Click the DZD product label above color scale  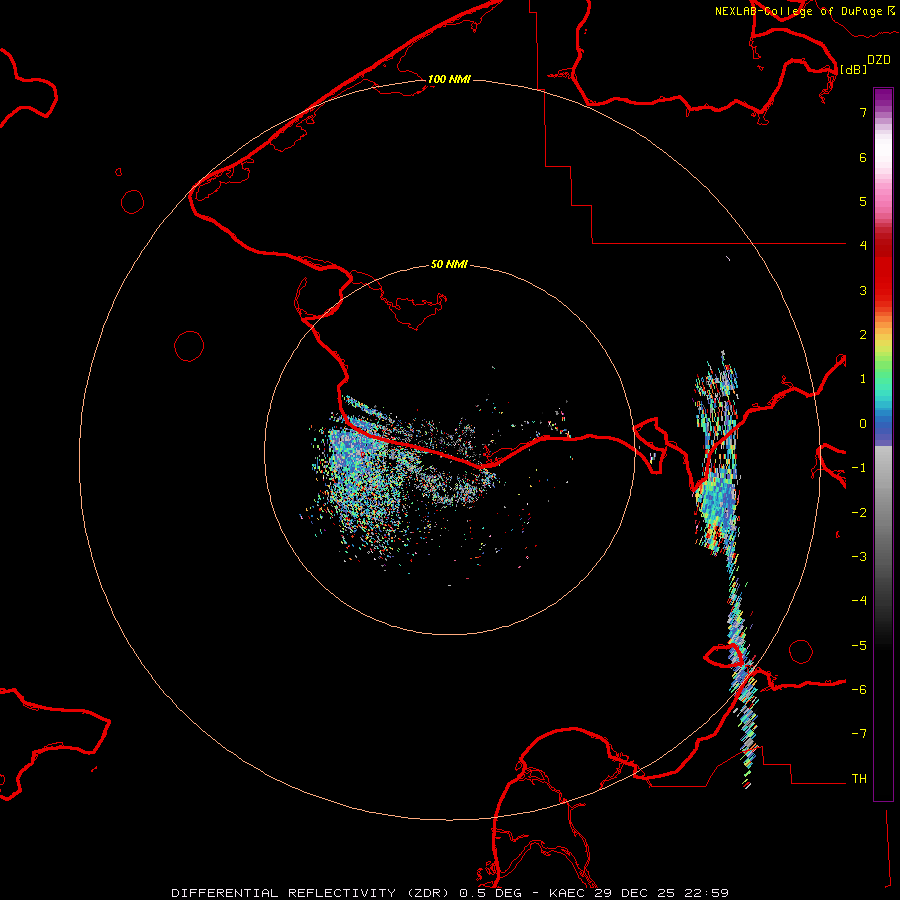[879, 60]
